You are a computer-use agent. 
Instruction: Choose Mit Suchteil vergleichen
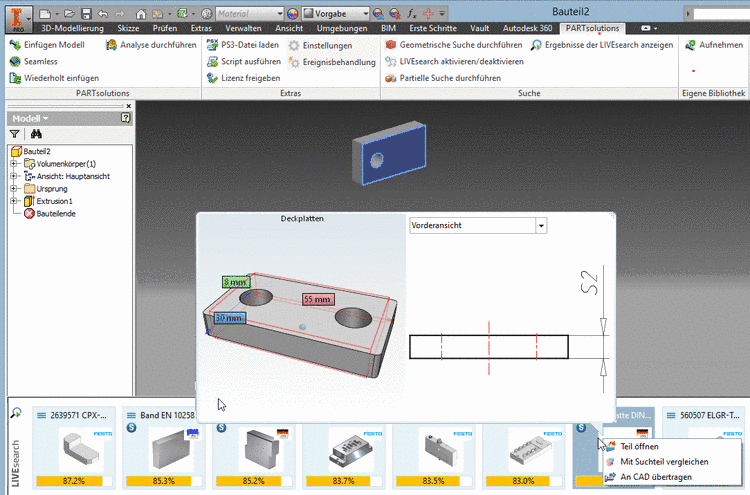point(664,462)
